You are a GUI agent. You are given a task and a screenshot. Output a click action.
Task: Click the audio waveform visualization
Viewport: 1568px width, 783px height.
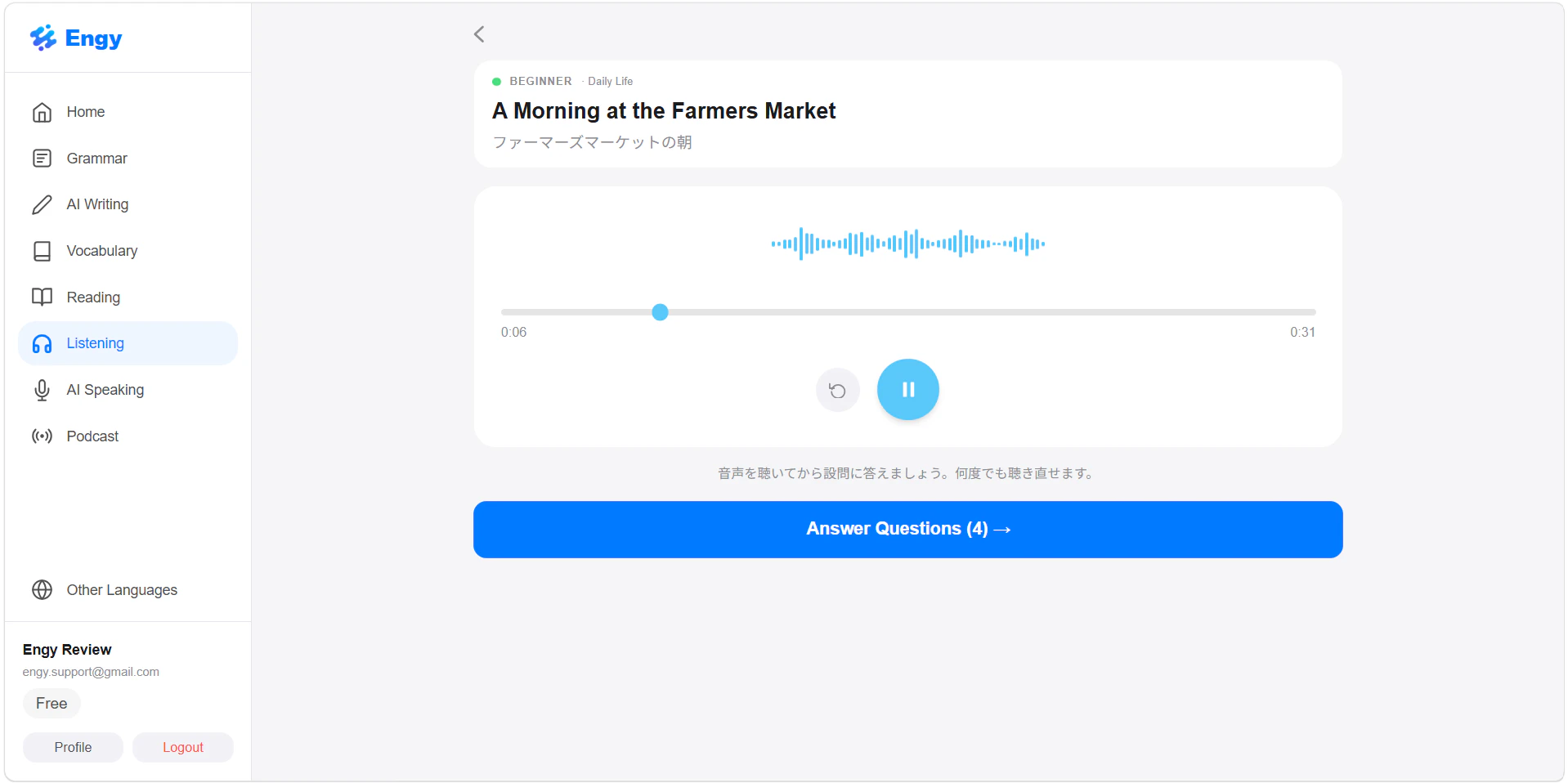tap(907, 244)
